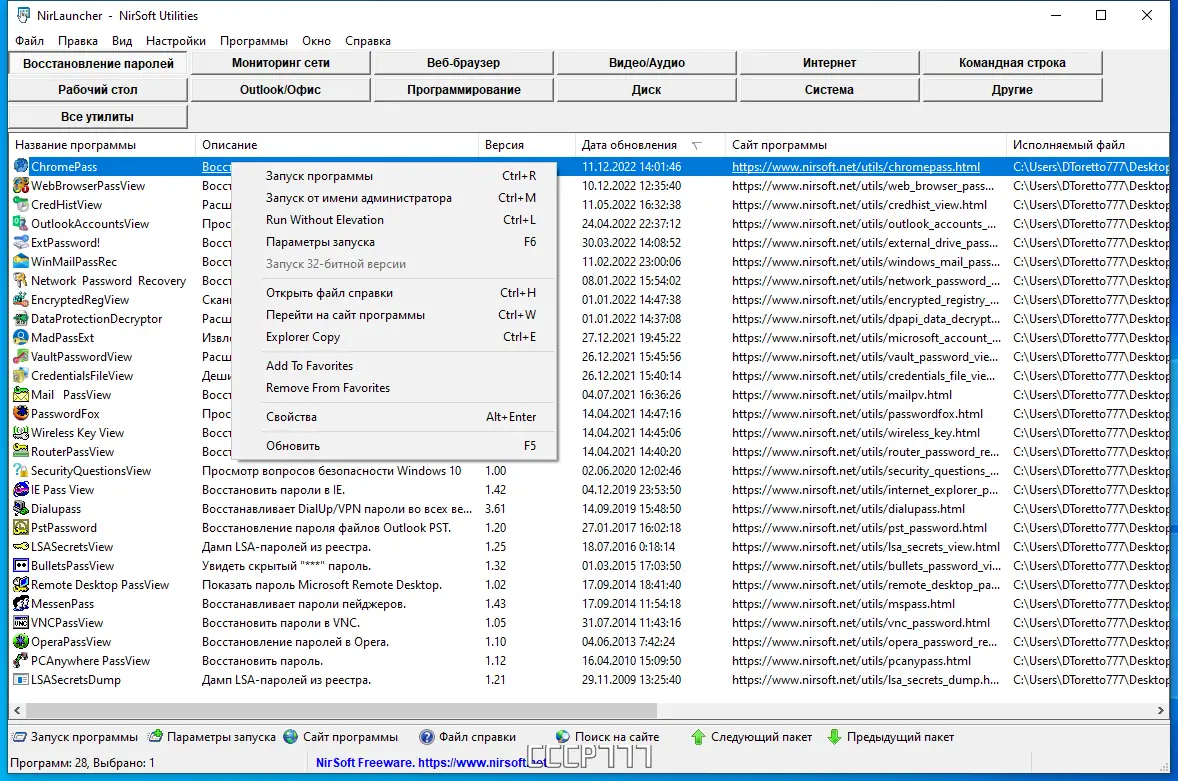The width and height of the screenshot is (1178, 781).
Task: Click the horizontal scrollbar thumb
Action: coord(341,710)
